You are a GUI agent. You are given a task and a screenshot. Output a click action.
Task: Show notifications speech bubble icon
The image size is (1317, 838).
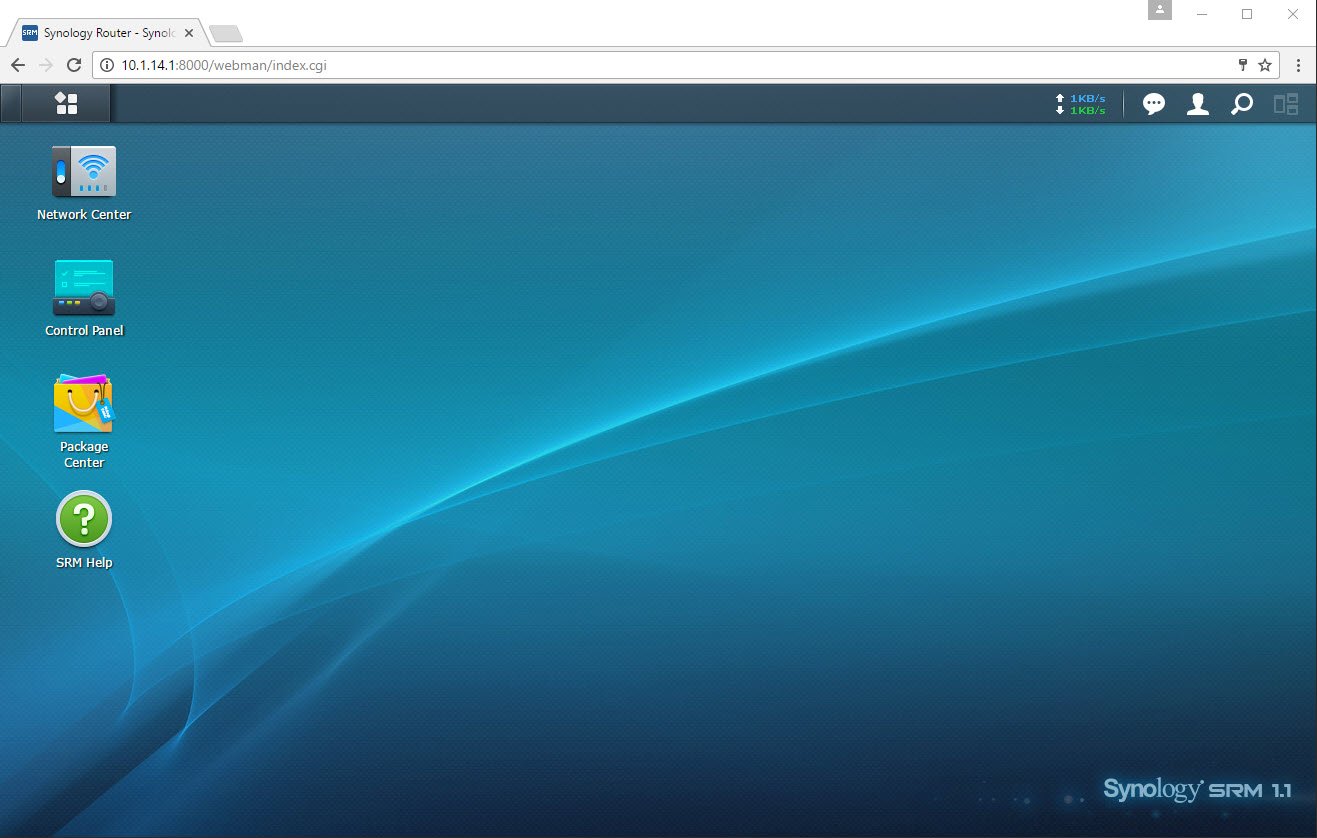[x=1154, y=104]
